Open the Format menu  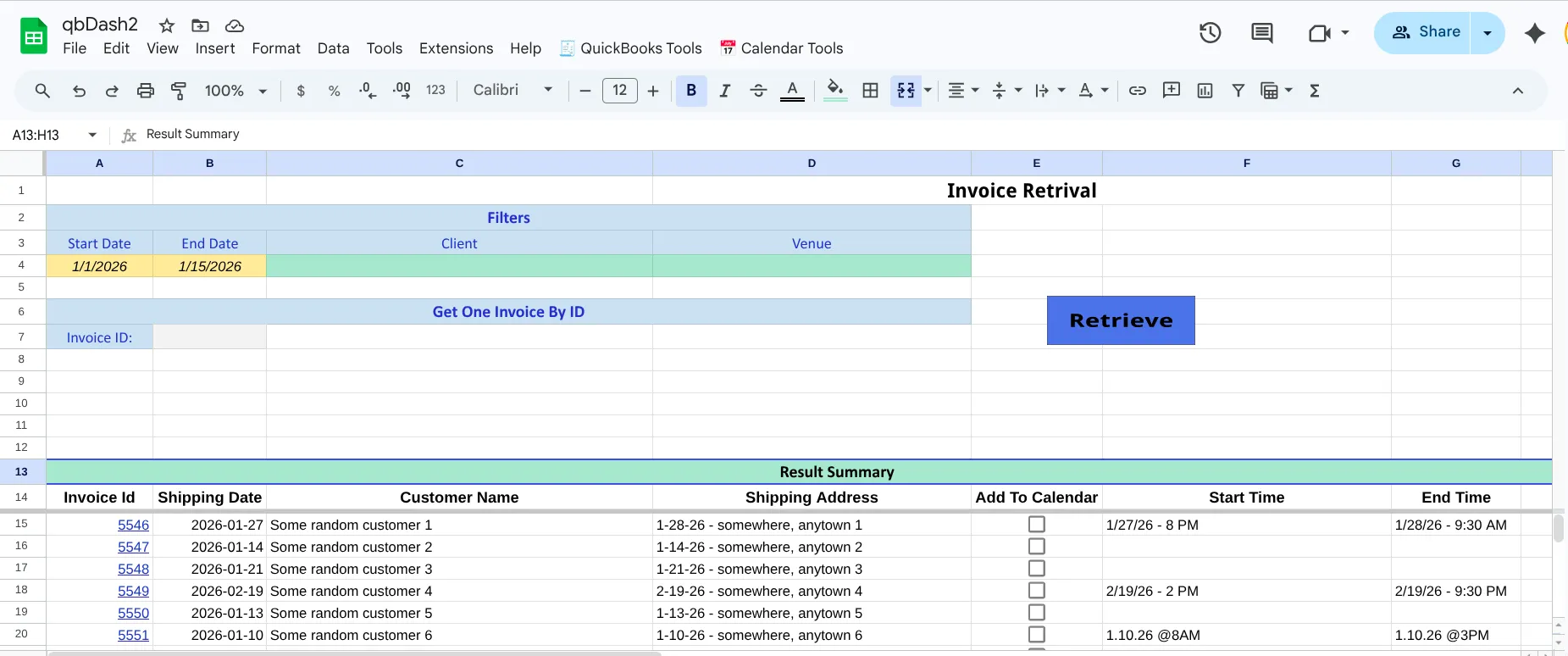pyautogui.click(x=276, y=48)
